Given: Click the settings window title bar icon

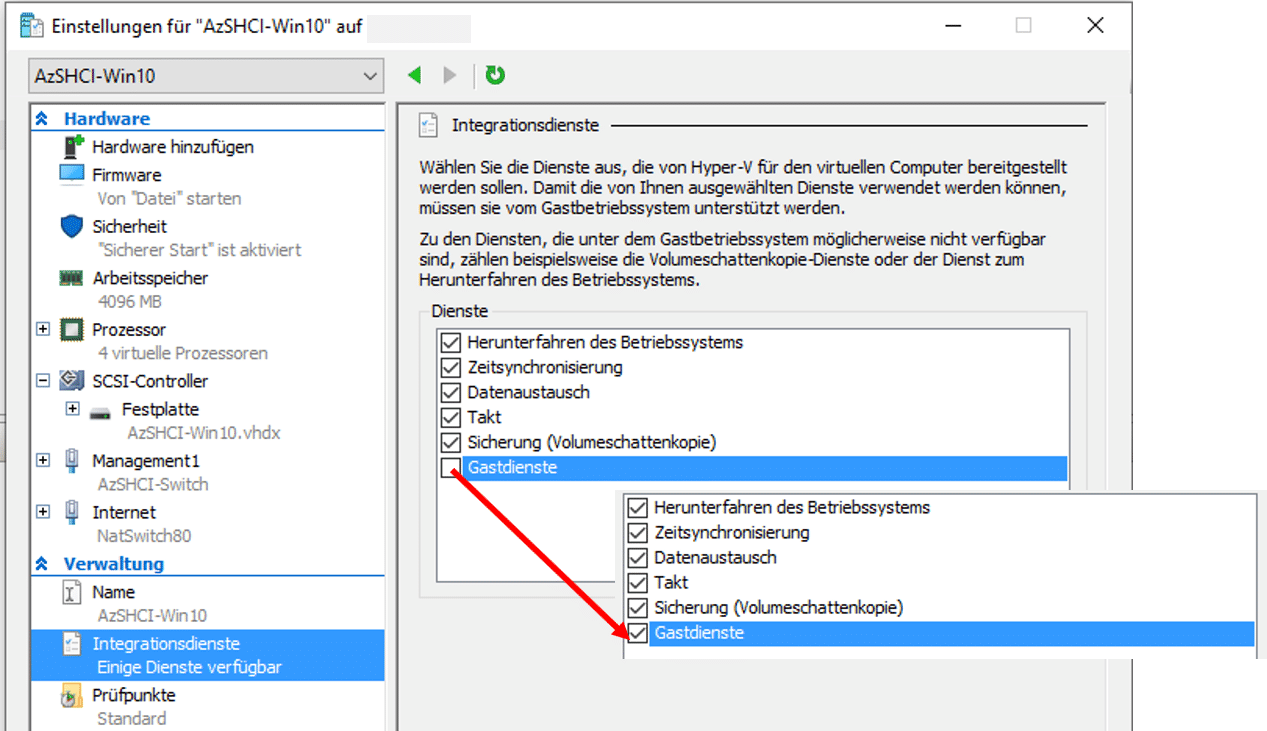Looking at the screenshot, I should coord(31,25).
